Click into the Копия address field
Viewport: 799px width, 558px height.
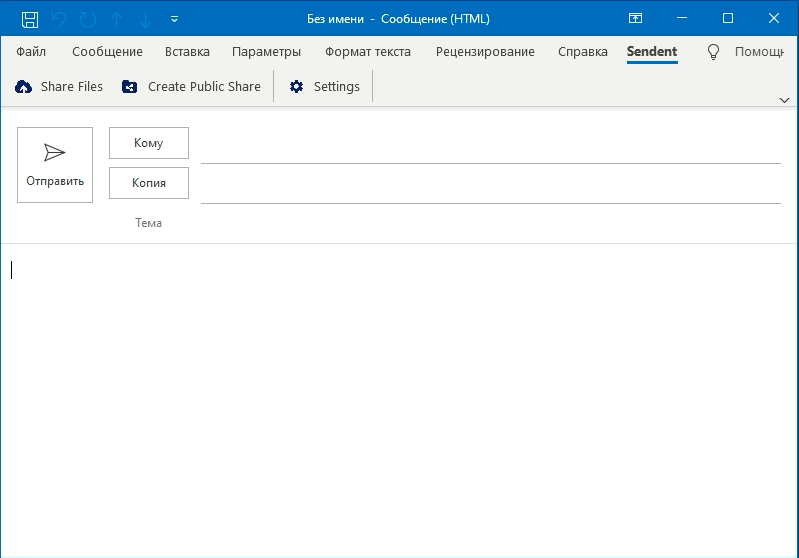coord(491,186)
